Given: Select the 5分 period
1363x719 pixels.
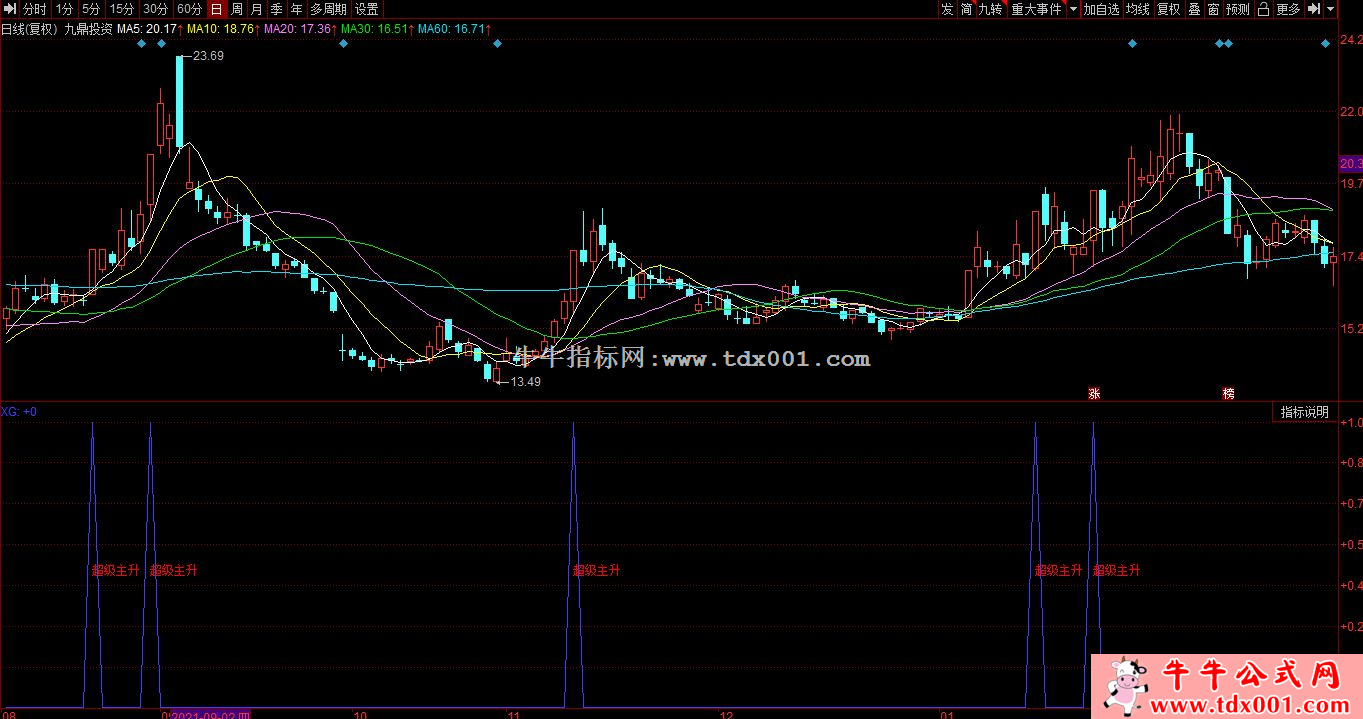Looking at the screenshot, I should pyautogui.click(x=91, y=9).
